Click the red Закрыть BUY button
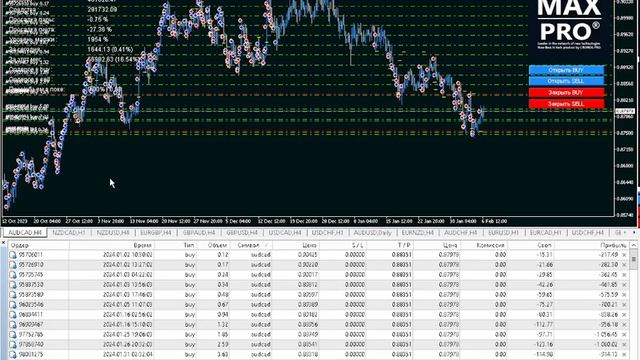Screen dimensions: 640x360 pyautogui.click(x=566, y=93)
